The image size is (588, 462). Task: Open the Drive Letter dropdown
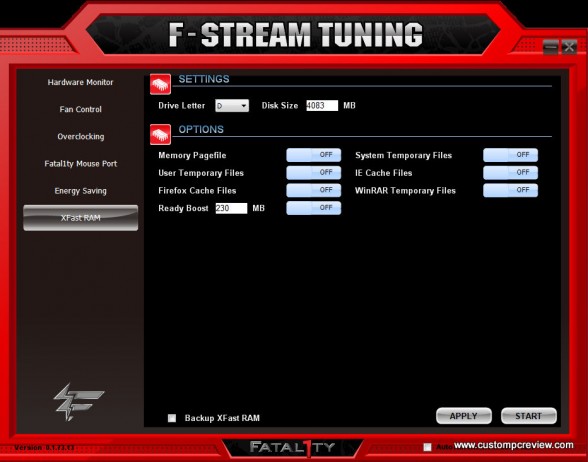click(x=232, y=106)
